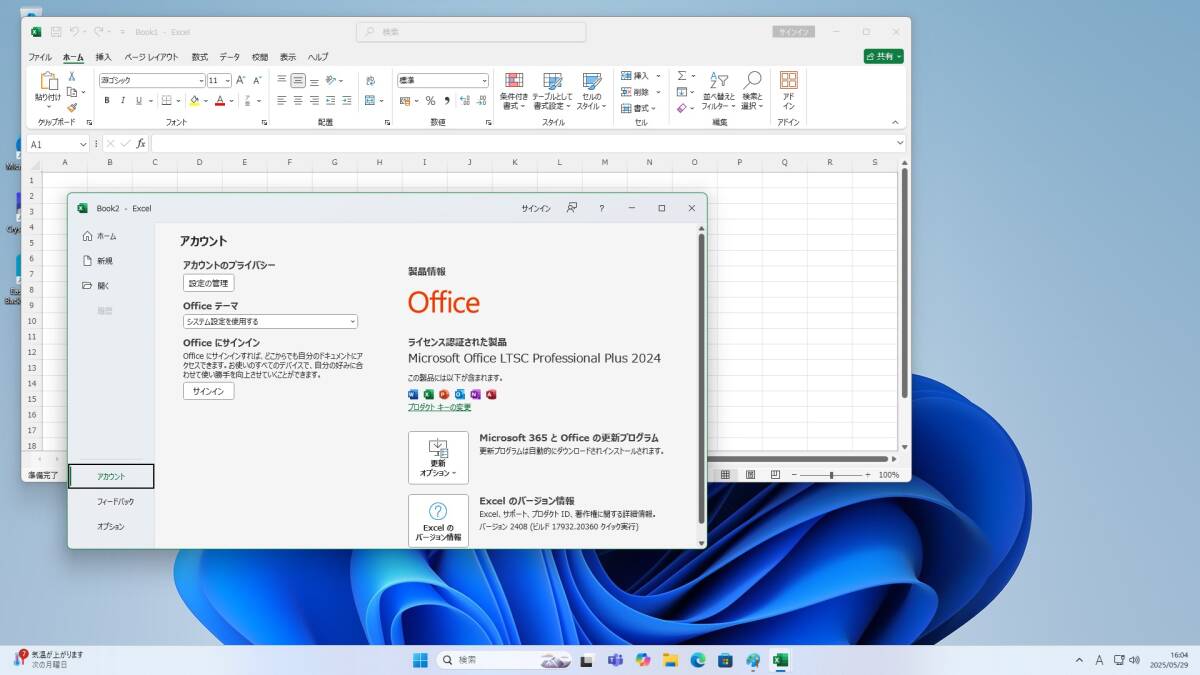Click the Share (共有) button in Book1
Image resolution: width=1200 pixels, height=675 pixels.
(884, 57)
